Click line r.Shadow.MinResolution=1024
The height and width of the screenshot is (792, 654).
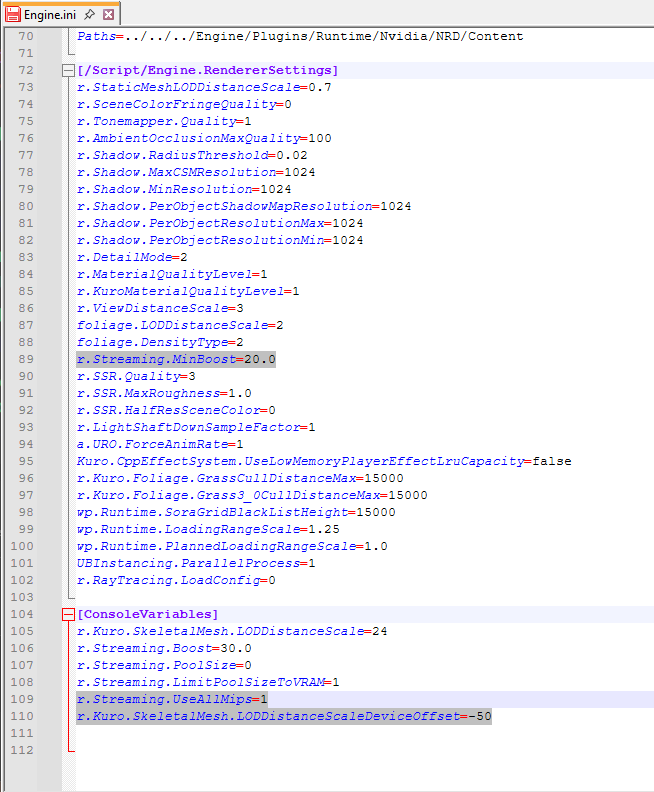[184, 189]
